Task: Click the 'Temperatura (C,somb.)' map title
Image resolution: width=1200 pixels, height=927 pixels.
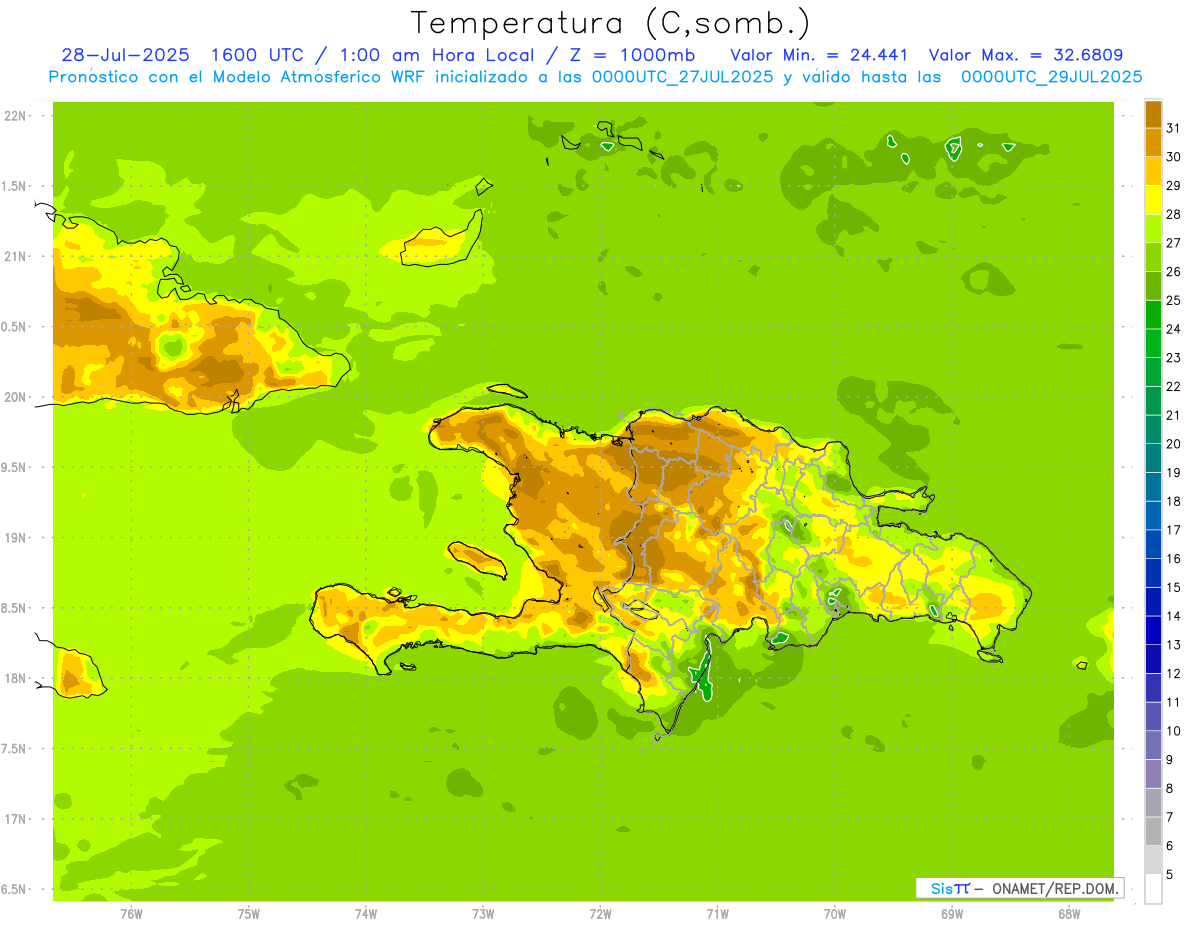Action: tap(611, 23)
